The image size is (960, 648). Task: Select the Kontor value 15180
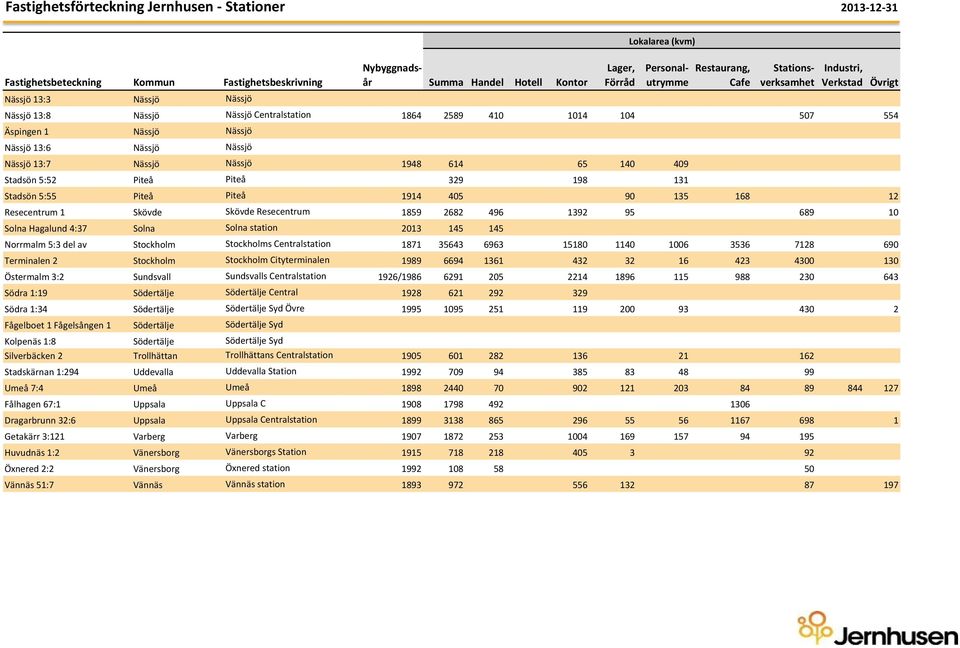[575, 244]
